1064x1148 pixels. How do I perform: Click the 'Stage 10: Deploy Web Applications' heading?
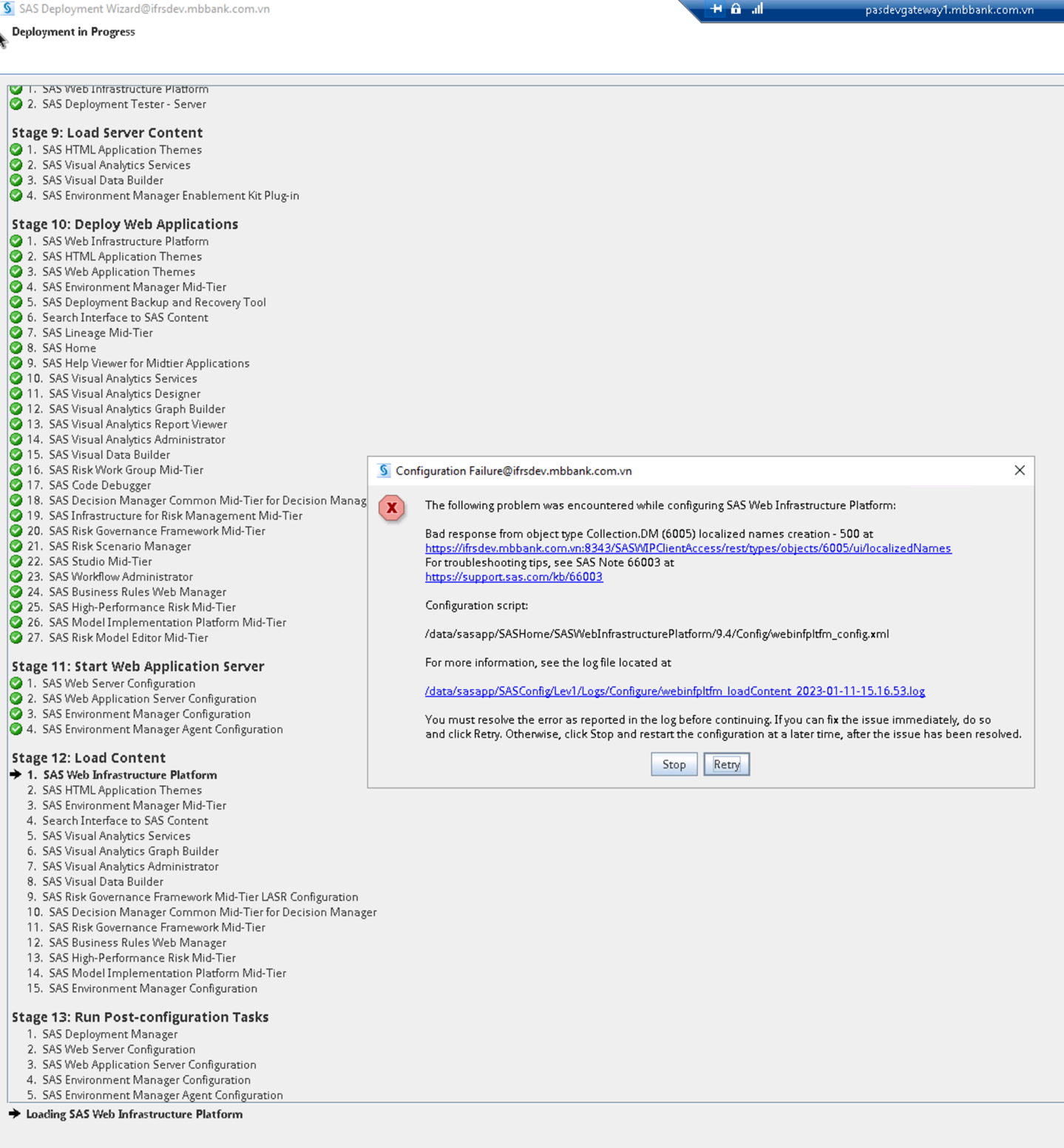point(125,224)
